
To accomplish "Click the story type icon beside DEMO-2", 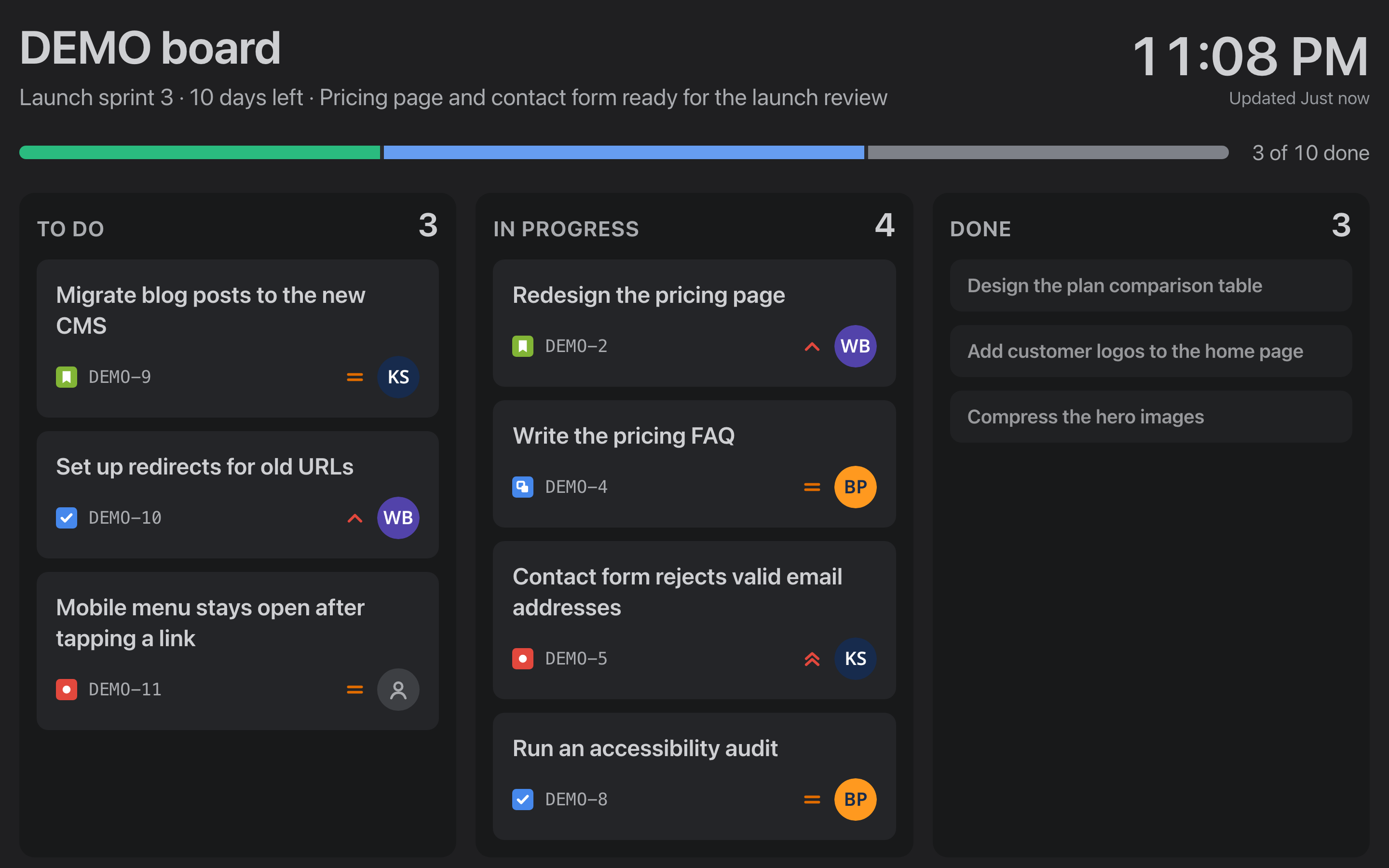I will click(523, 346).
